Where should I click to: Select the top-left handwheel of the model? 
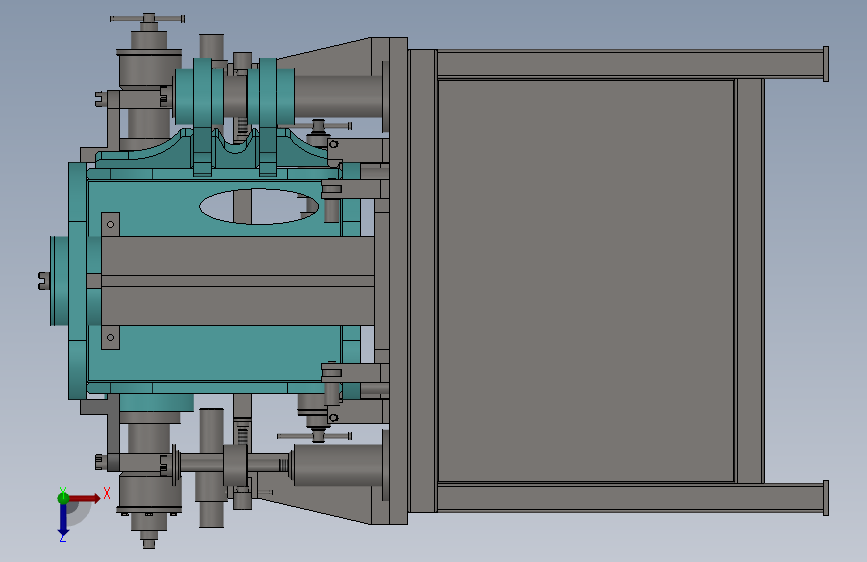(147, 19)
